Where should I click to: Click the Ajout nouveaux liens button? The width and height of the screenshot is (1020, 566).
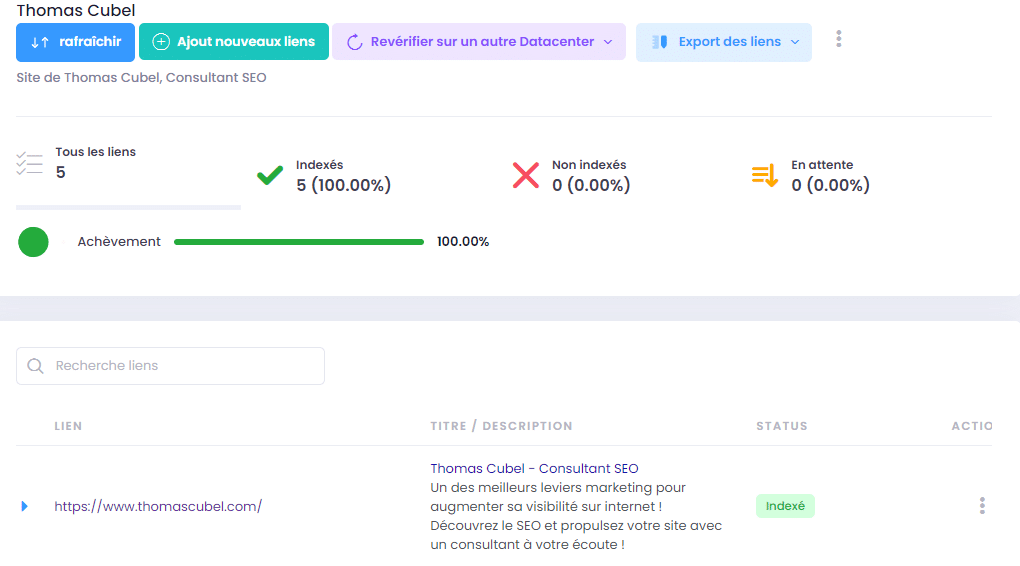234,42
